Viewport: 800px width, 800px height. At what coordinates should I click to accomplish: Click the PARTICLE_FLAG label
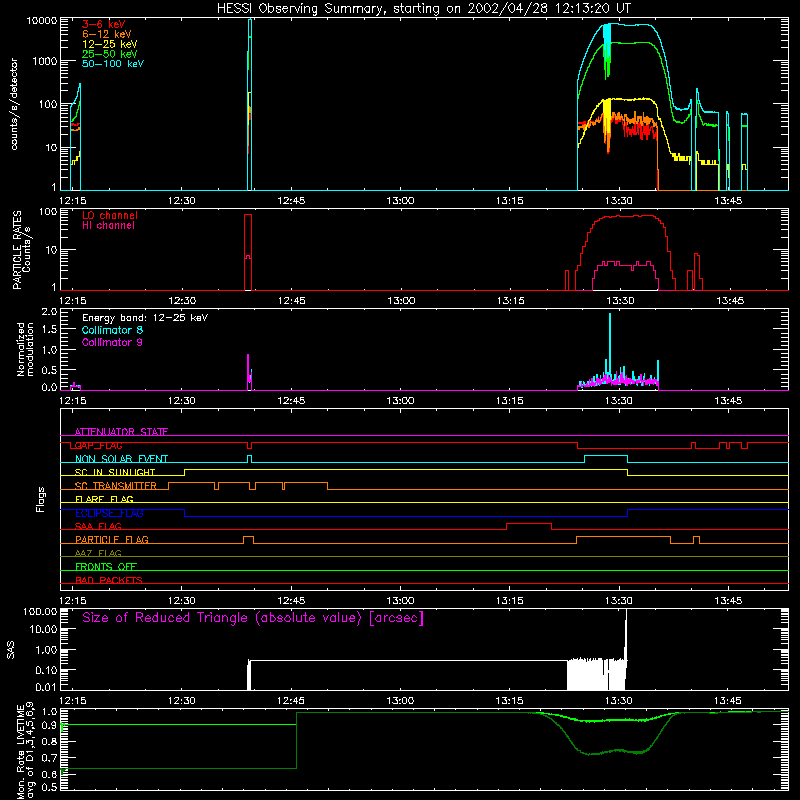(x=112, y=540)
